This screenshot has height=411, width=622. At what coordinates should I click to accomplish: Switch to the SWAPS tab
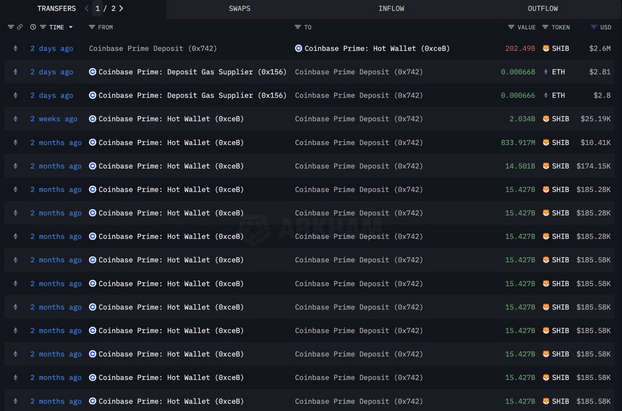click(x=239, y=9)
